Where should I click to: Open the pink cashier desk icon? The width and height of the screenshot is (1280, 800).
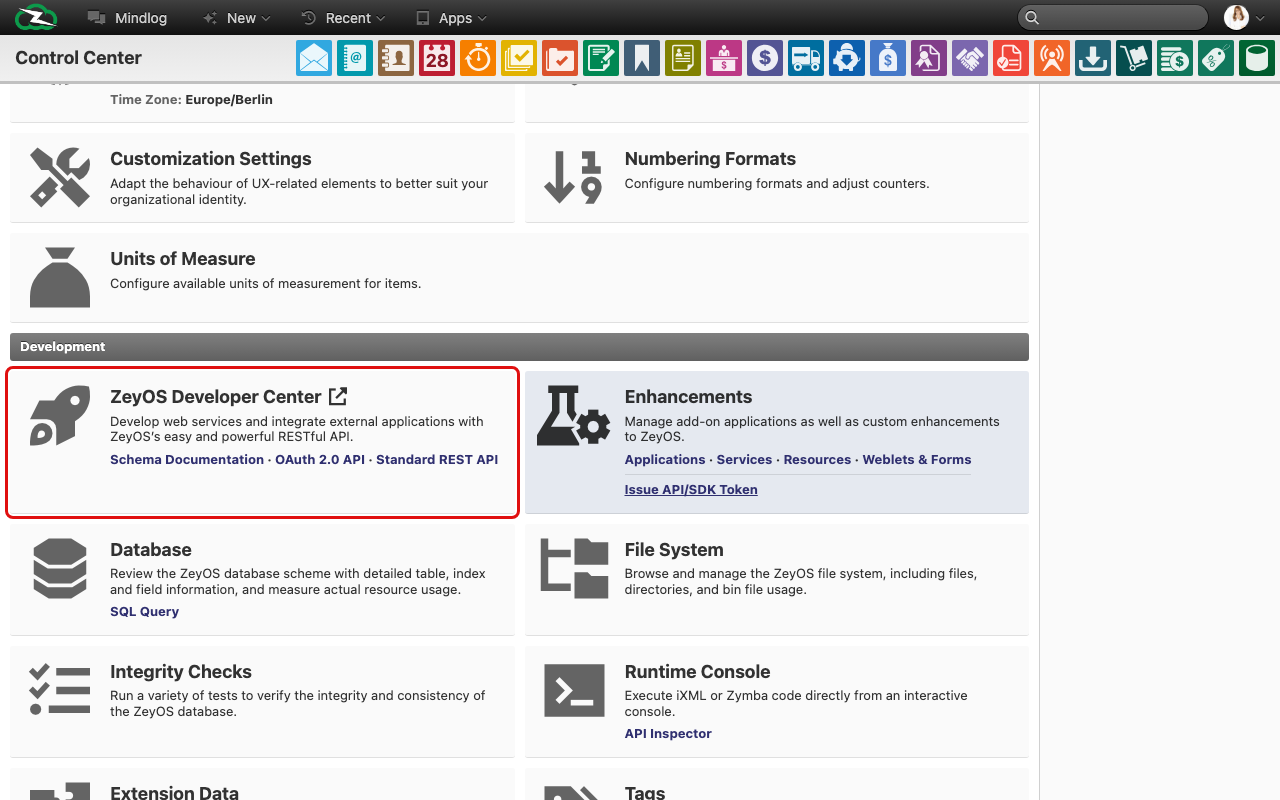724,58
